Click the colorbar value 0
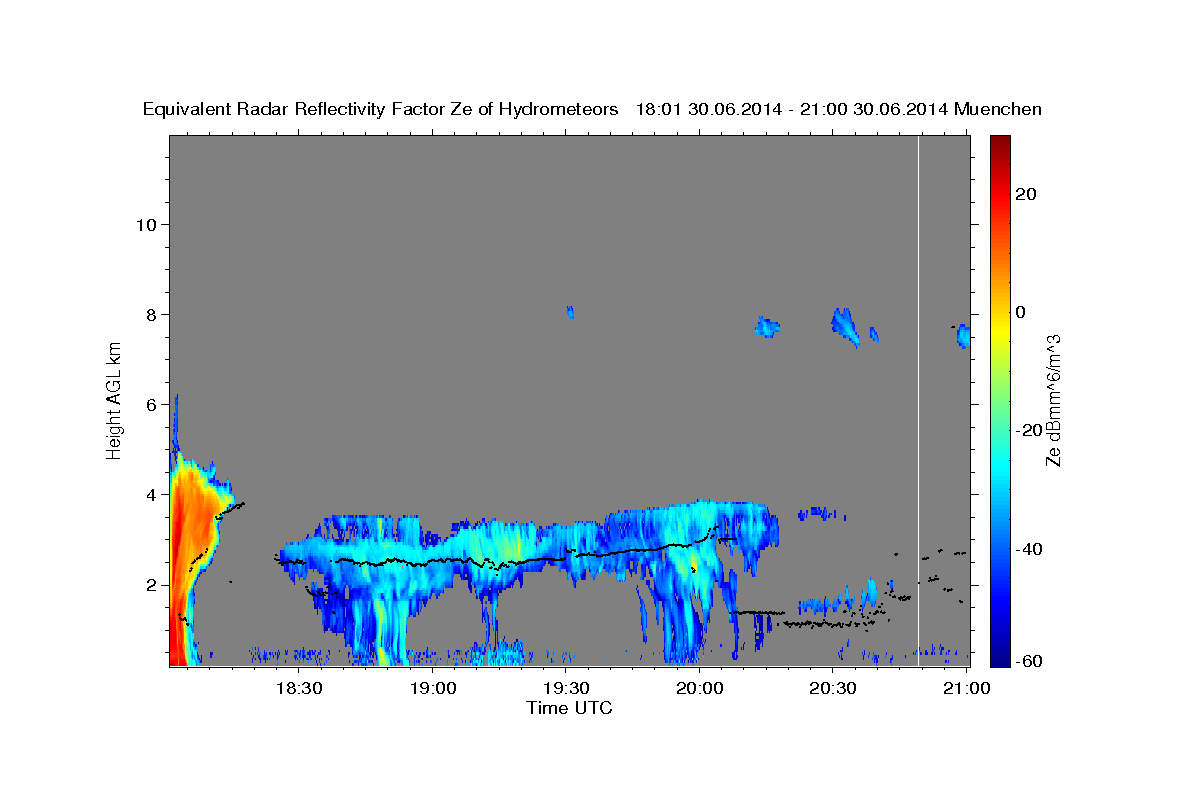Viewport: 1200px width, 800px height. 1020,312
